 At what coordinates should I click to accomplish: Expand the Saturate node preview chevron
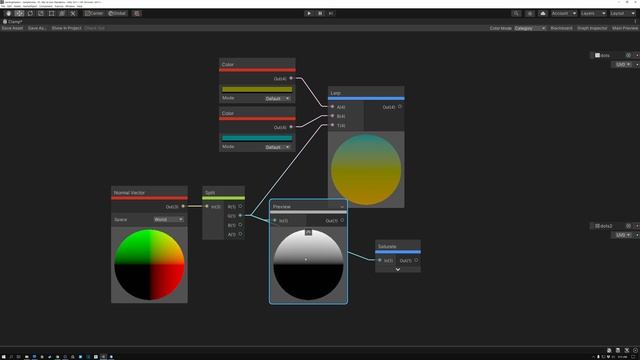pos(398,269)
